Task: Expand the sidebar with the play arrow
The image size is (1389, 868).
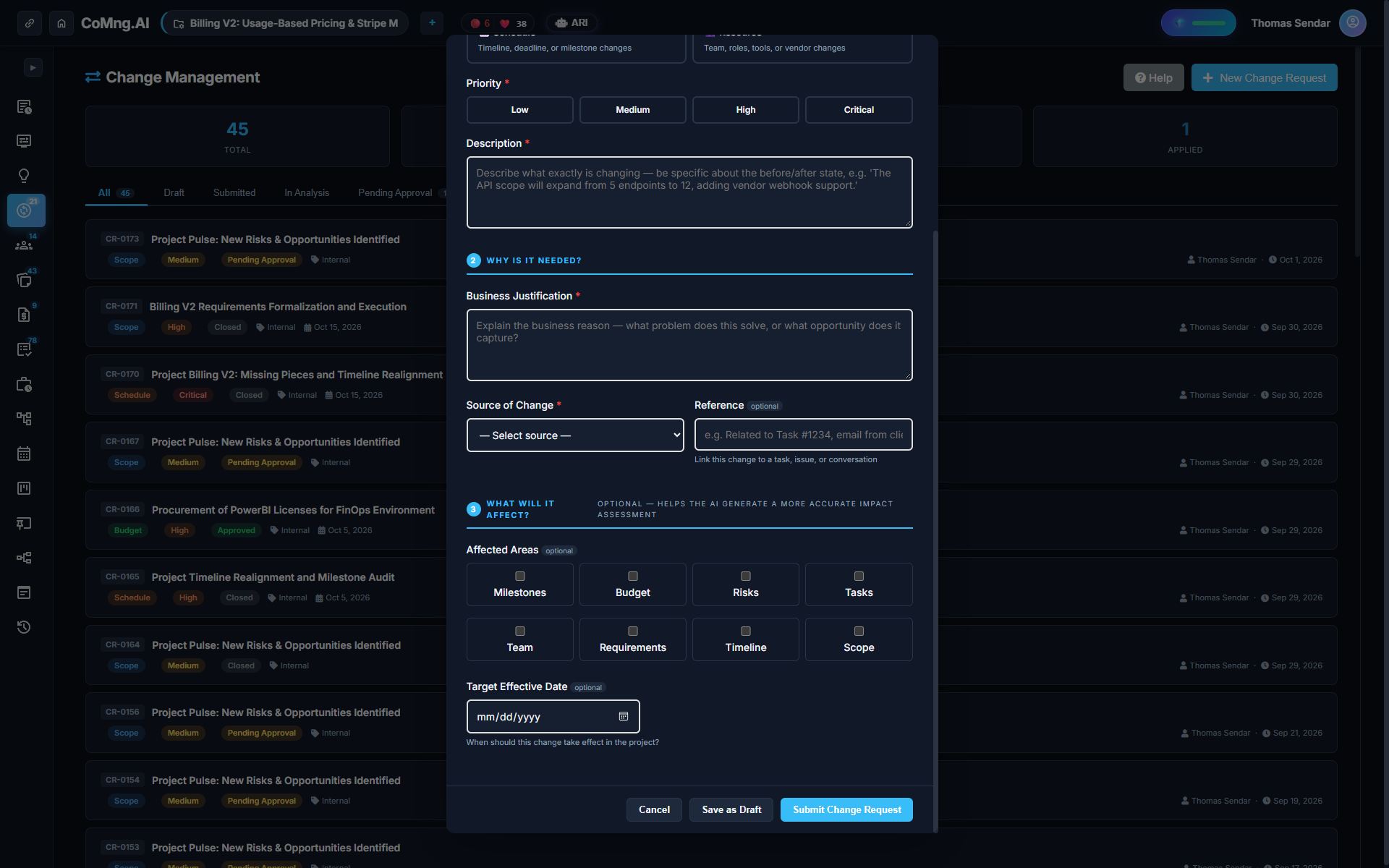Action: point(33,68)
